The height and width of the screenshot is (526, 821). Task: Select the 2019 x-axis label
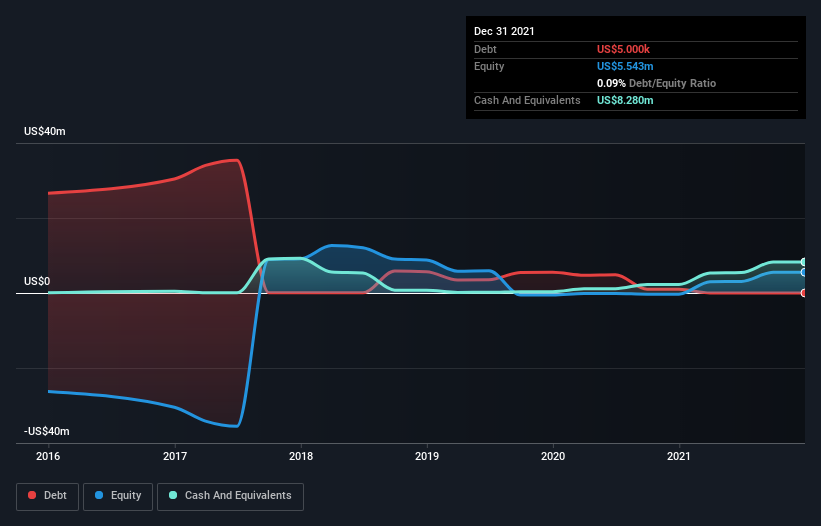(x=427, y=456)
